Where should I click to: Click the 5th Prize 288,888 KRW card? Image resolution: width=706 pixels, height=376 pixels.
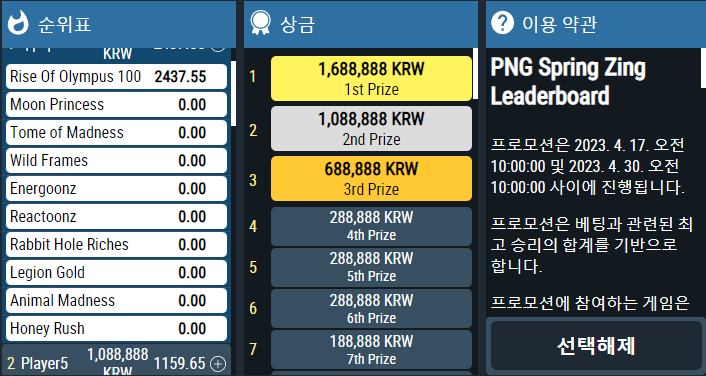pyautogui.click(x=371, y=267)
